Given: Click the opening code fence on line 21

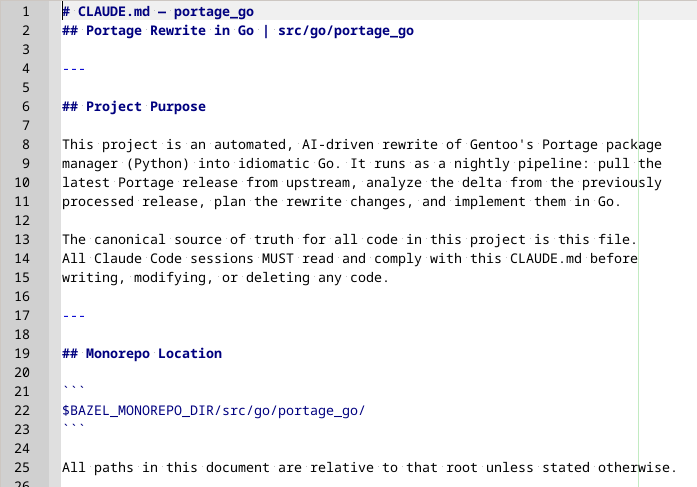Looking at the screenshot, I should click(73, 388).
